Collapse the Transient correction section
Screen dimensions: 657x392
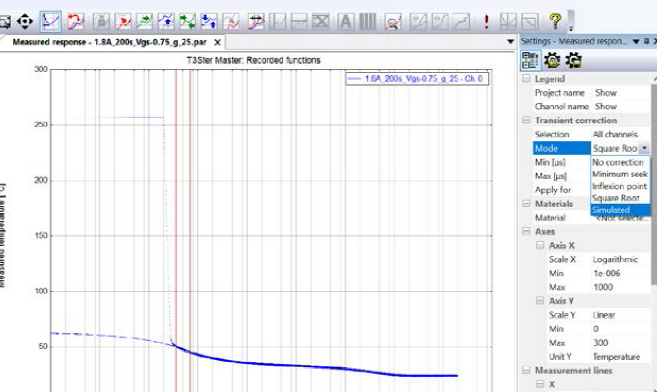[526, 120]
